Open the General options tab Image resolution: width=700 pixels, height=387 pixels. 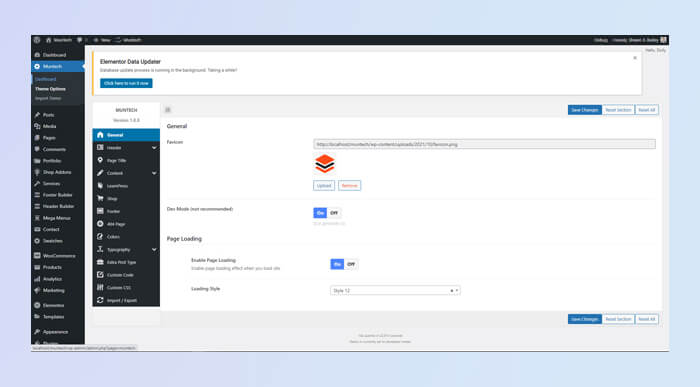pyautogui.click(x=126, y=135)
